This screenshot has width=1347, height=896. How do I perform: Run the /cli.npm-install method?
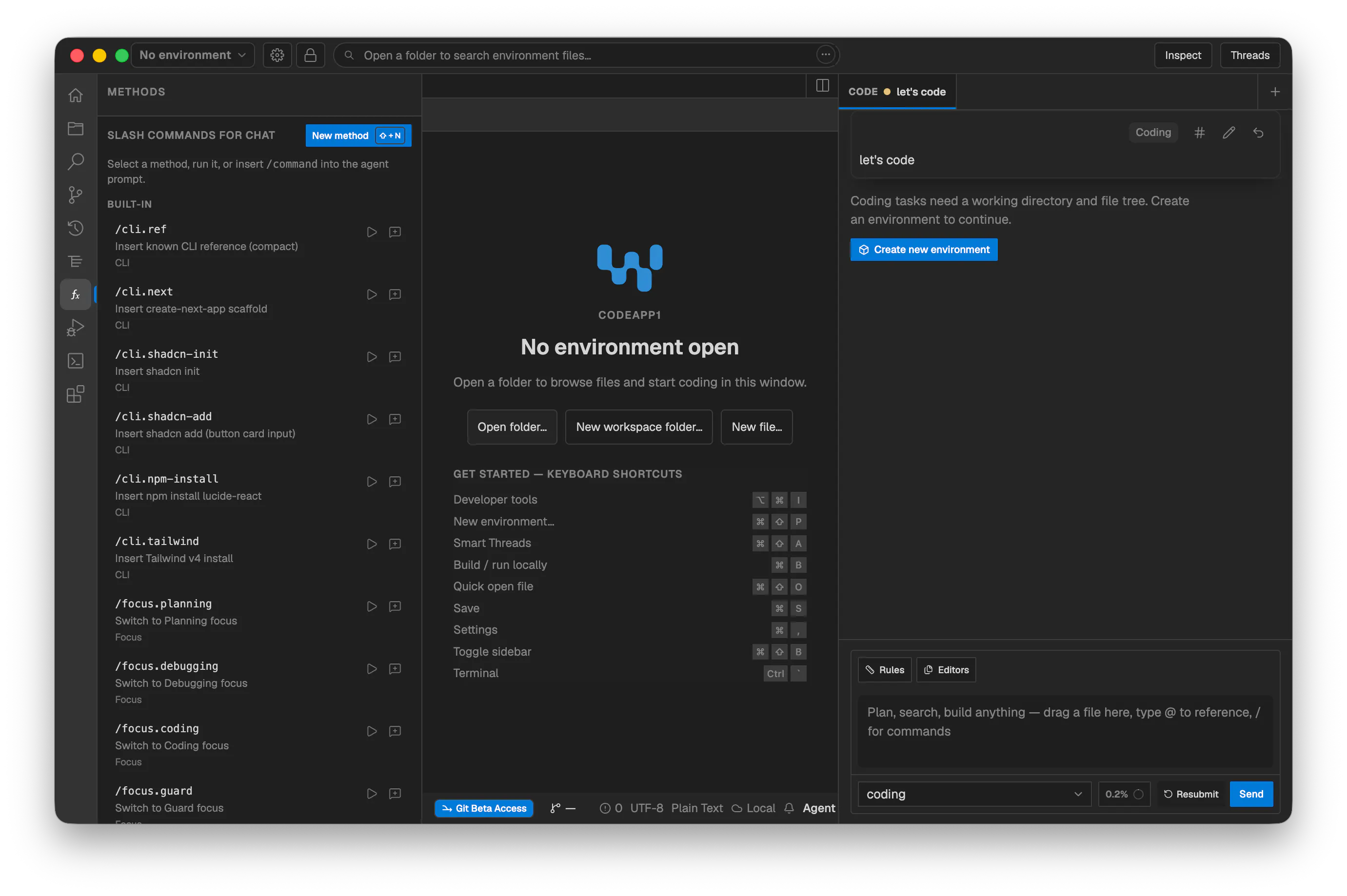click(x=372, y=482)
